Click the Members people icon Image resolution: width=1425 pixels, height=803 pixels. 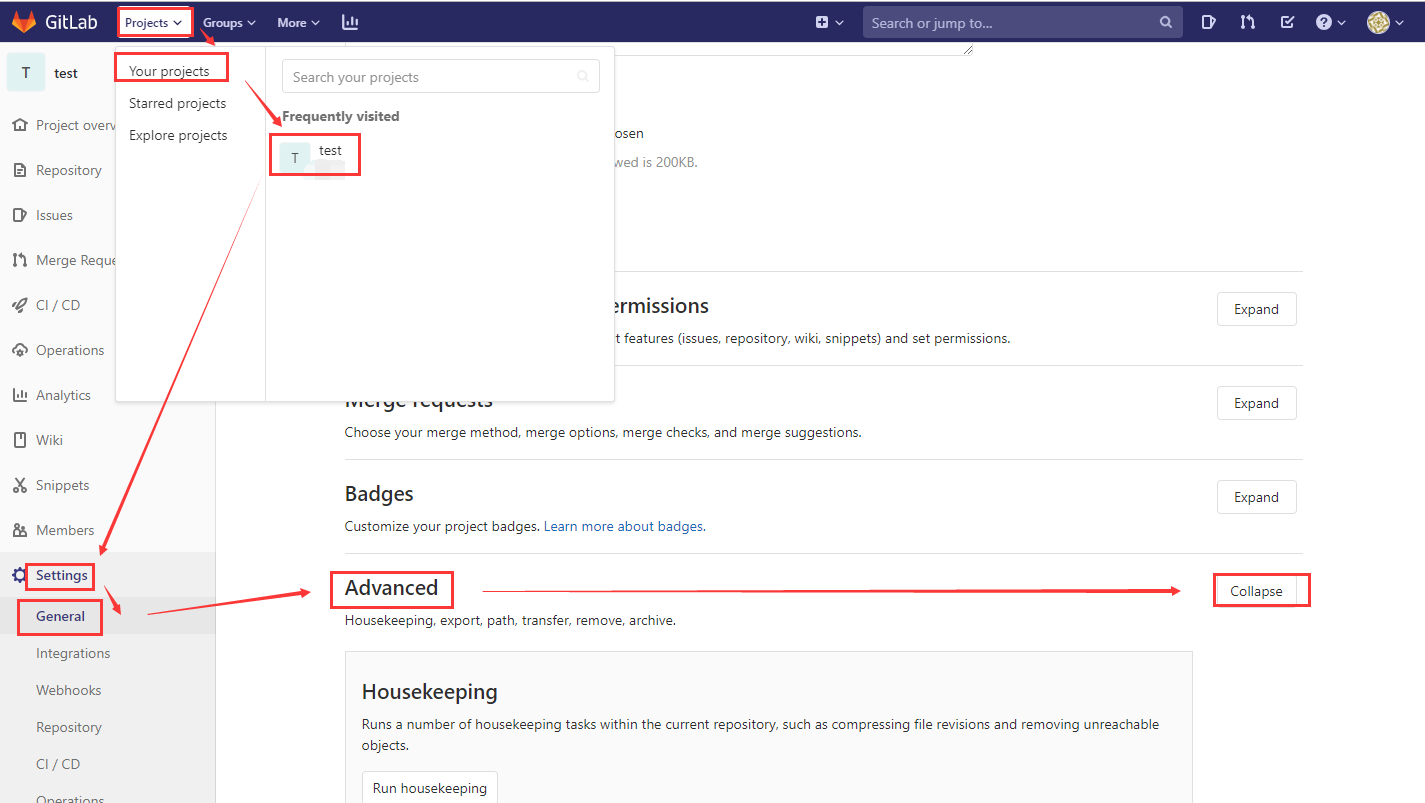[19, 530]
